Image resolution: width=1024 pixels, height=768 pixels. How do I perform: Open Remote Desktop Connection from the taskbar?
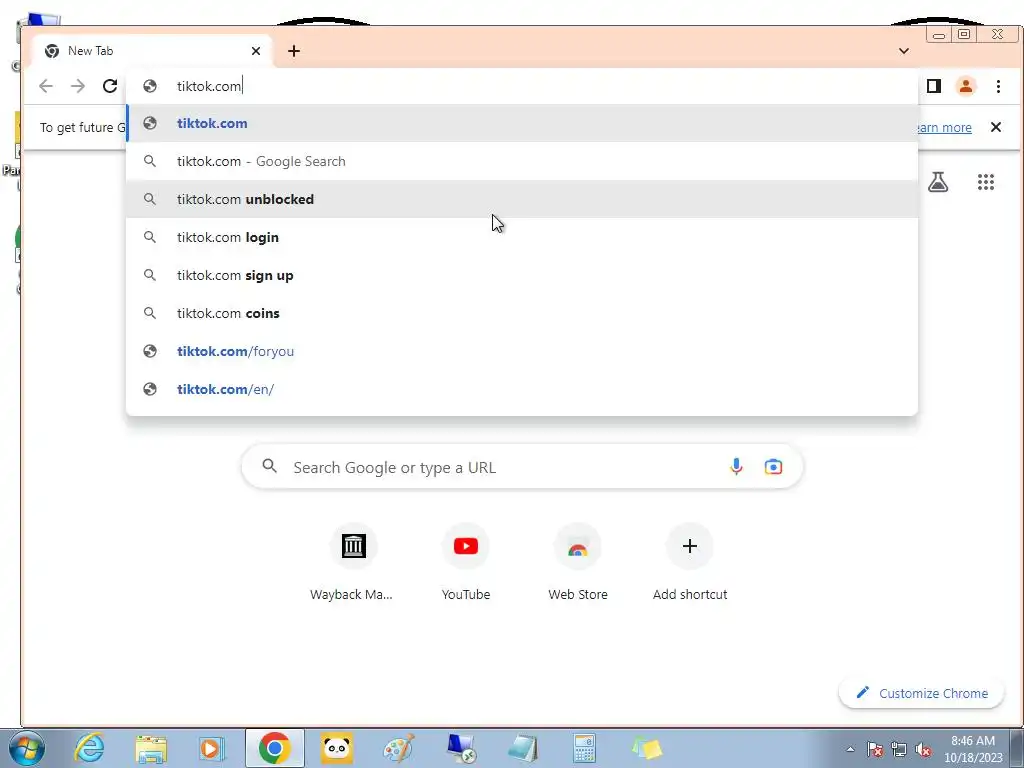[461, 748]
